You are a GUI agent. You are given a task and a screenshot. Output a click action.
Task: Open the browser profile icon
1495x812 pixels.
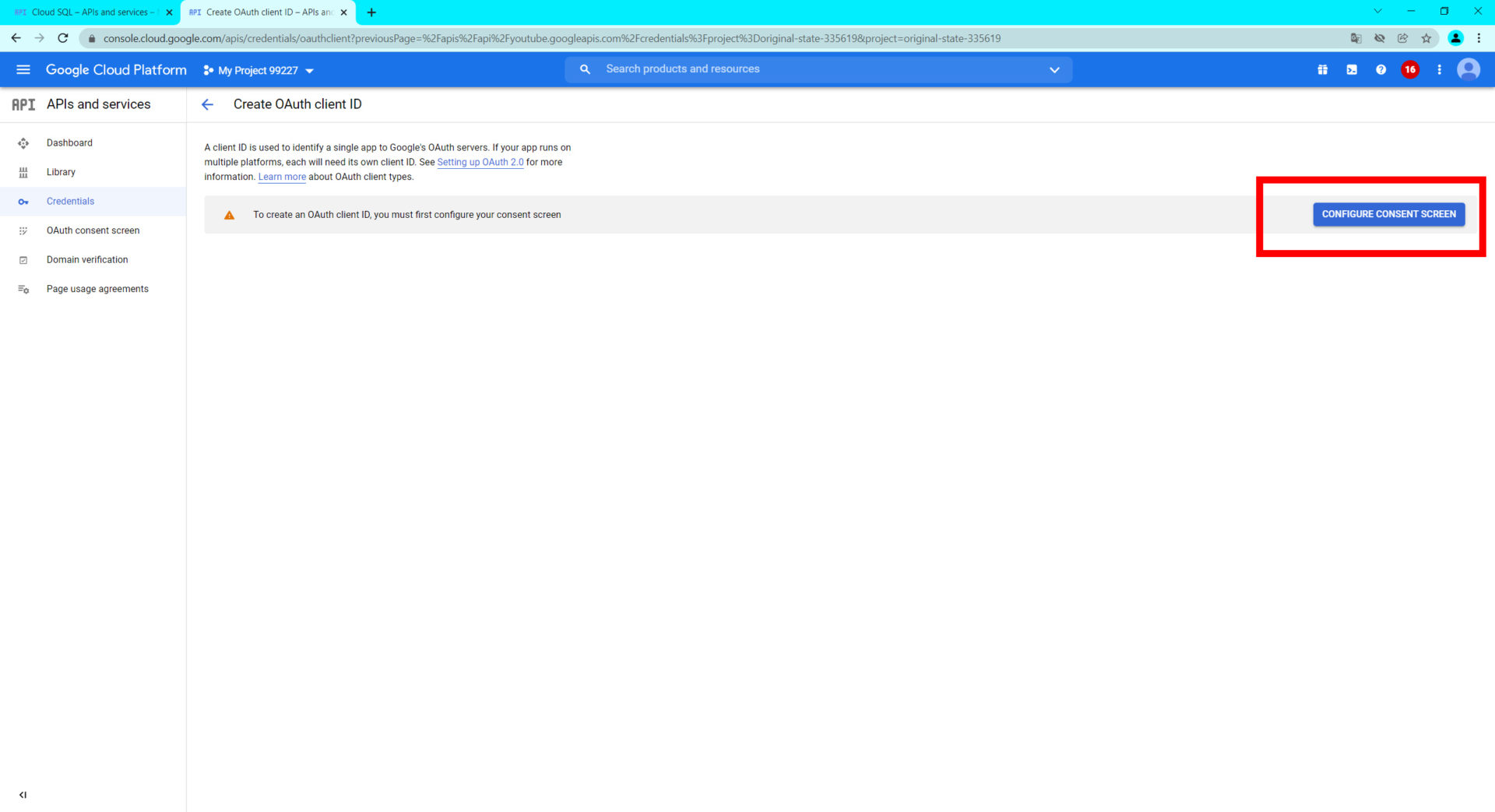tap(1455, 38)
